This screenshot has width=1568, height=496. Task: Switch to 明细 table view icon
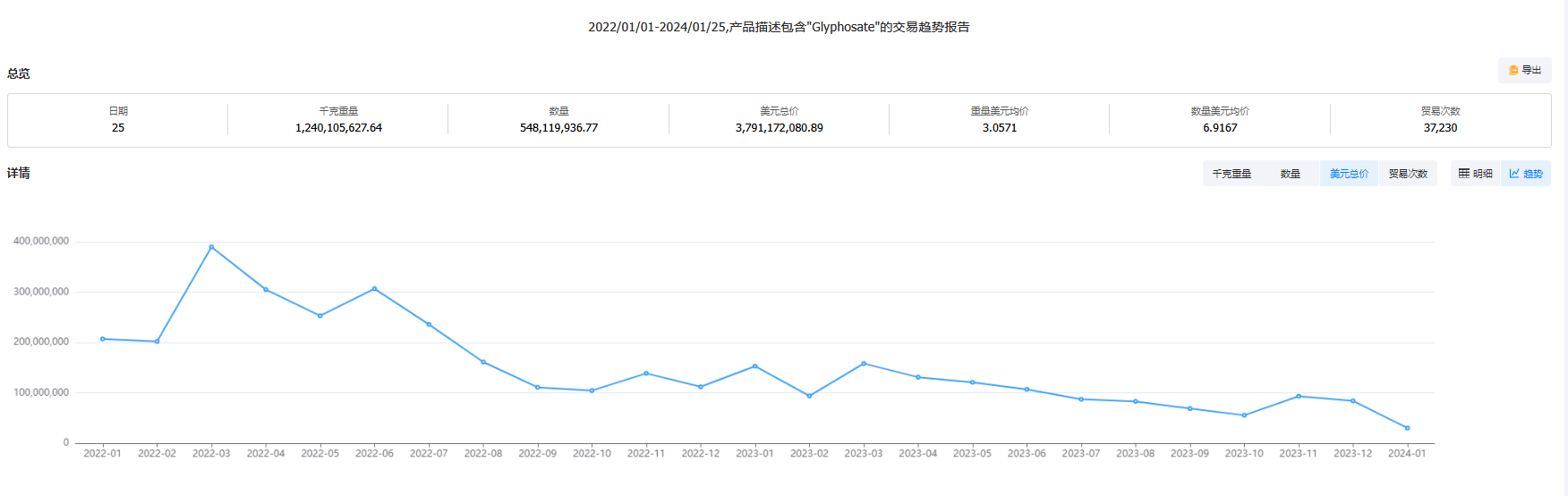[x=1464, y=174]
